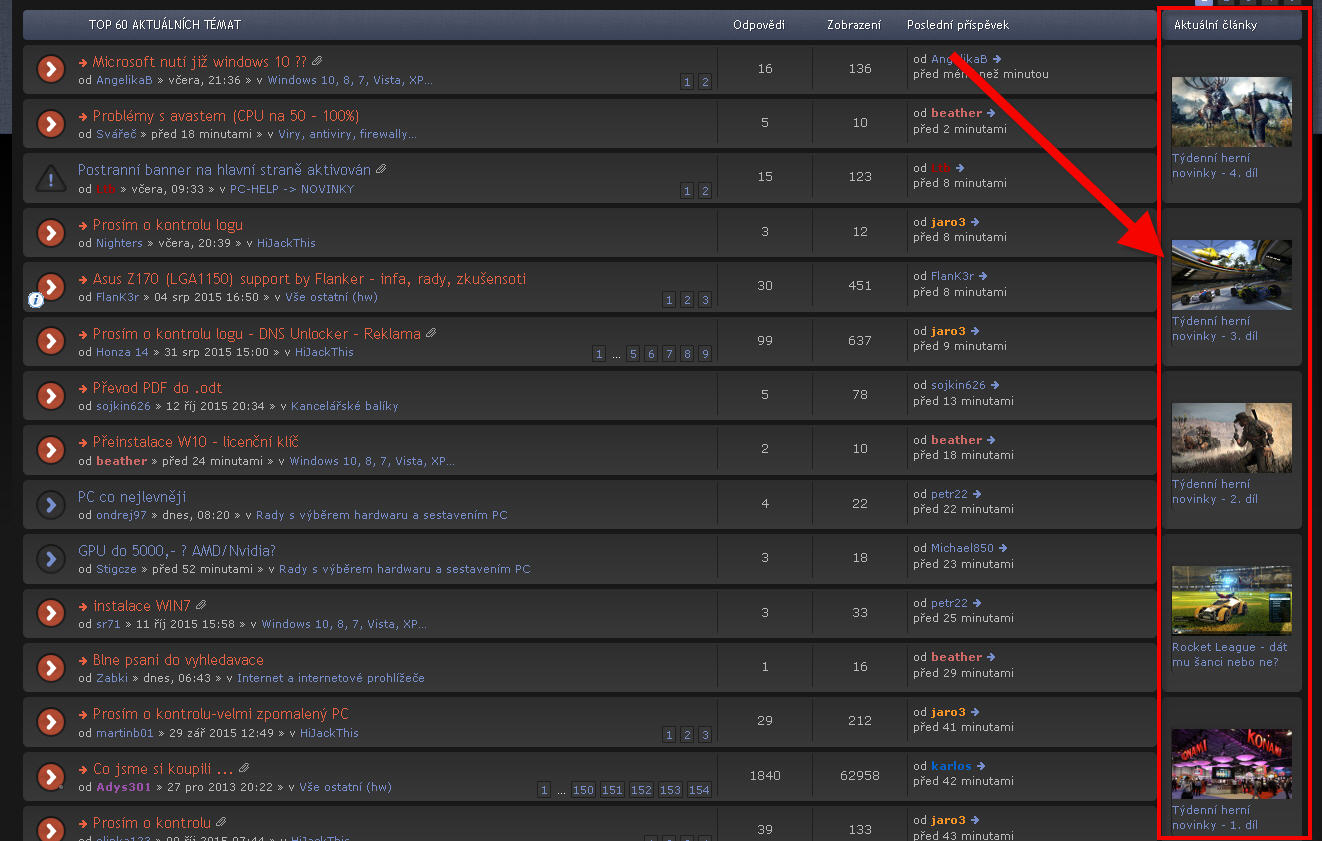Click the Rocket League article thumbnail

1231,600
